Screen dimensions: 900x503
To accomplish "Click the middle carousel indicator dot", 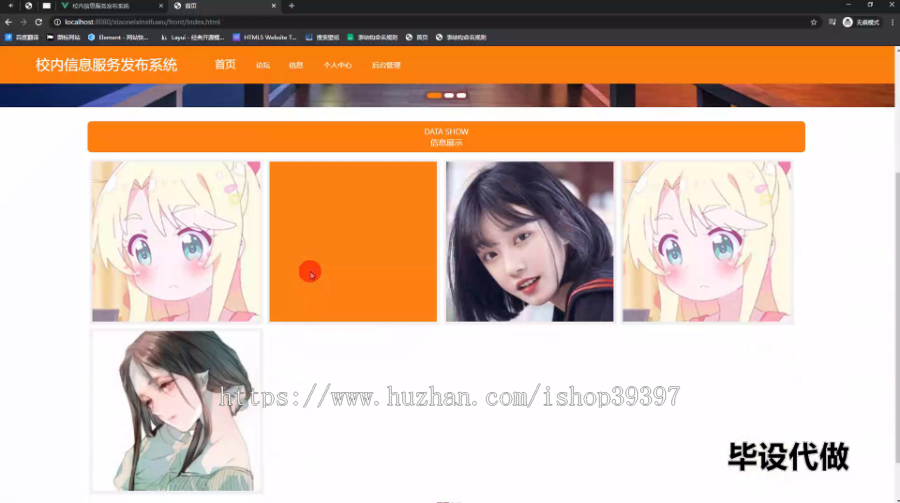I will click(449, 95).
